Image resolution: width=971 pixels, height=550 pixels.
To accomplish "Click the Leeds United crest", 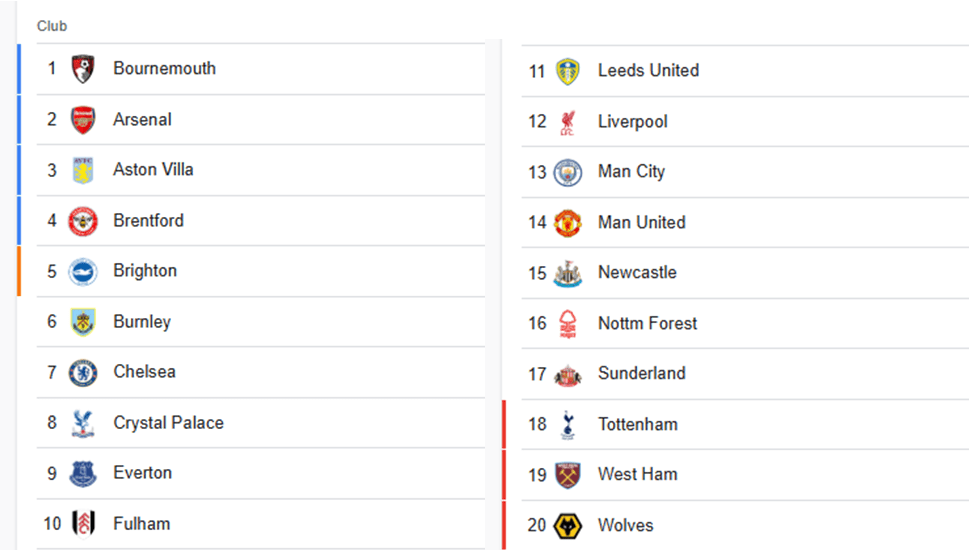I will coord(568,71).
